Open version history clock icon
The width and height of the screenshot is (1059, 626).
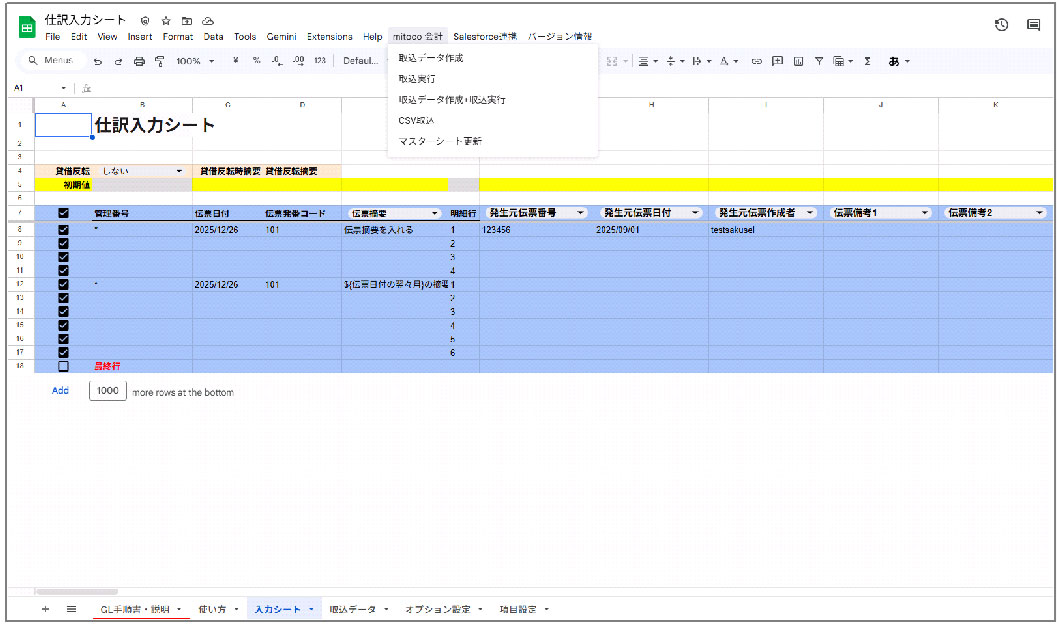pyautogui.click(x=1001, y=25)
